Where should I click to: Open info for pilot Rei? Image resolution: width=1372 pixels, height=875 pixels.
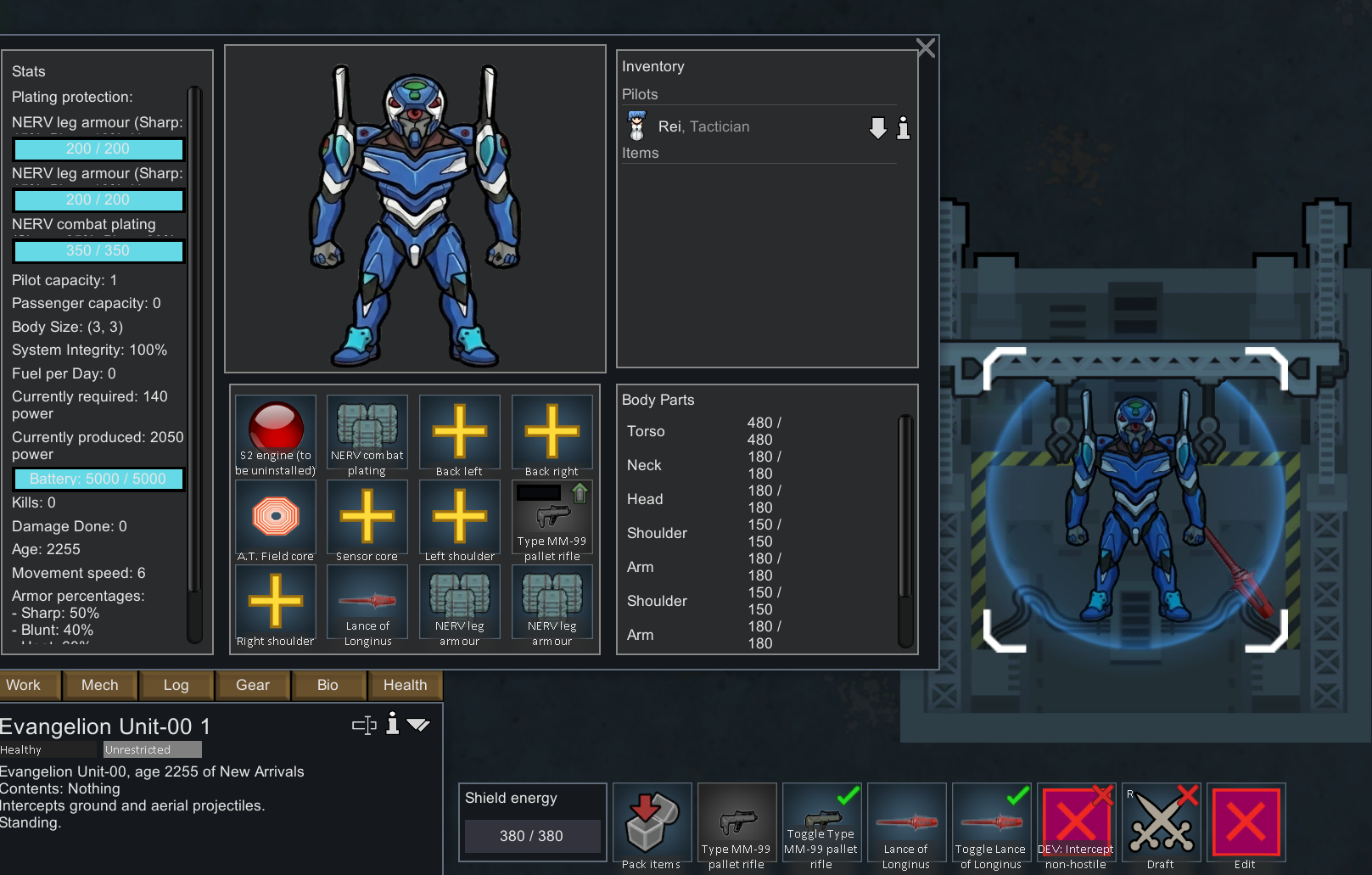(904, 128)
